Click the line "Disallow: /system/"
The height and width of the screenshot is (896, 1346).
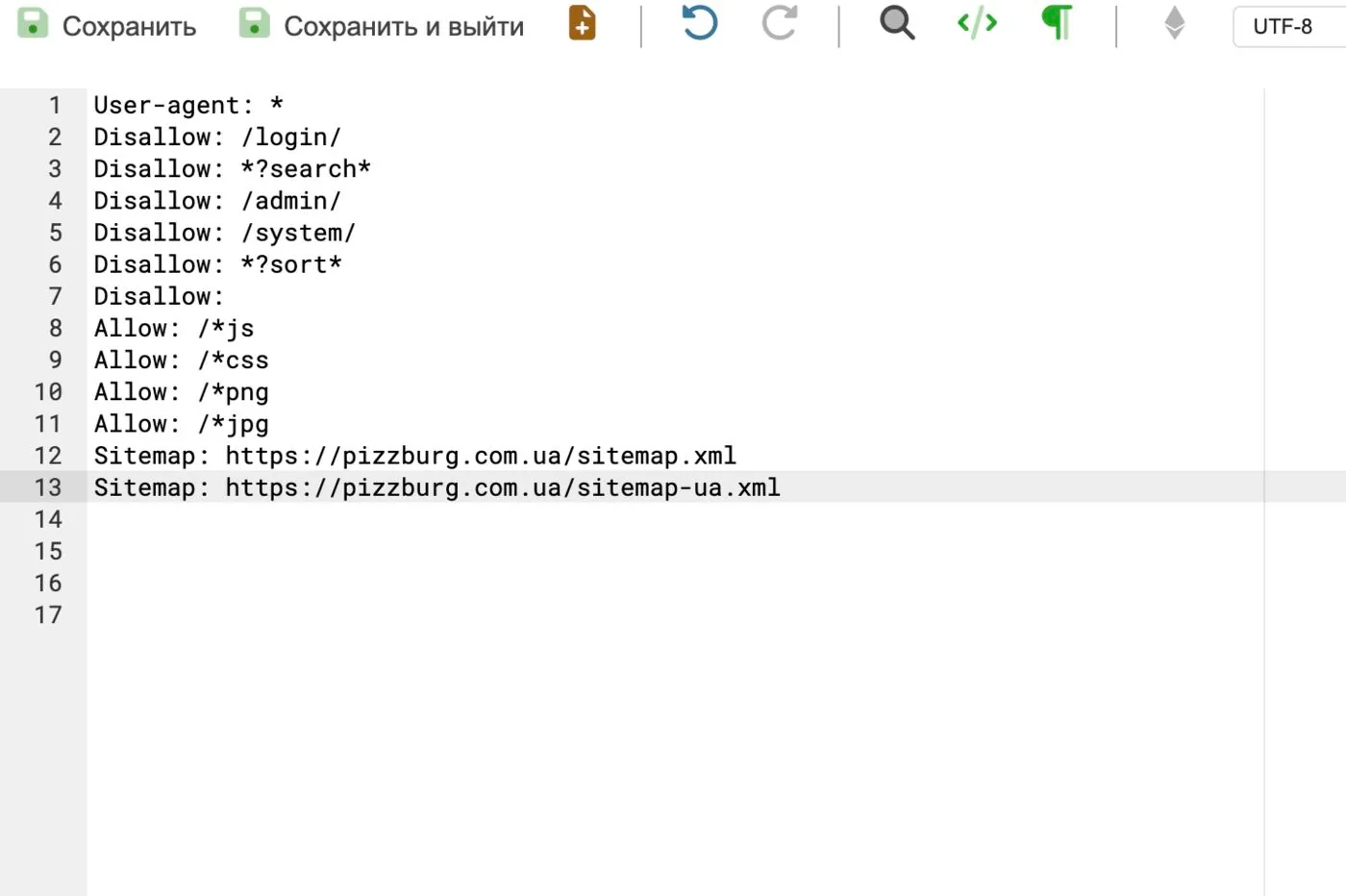225,232
